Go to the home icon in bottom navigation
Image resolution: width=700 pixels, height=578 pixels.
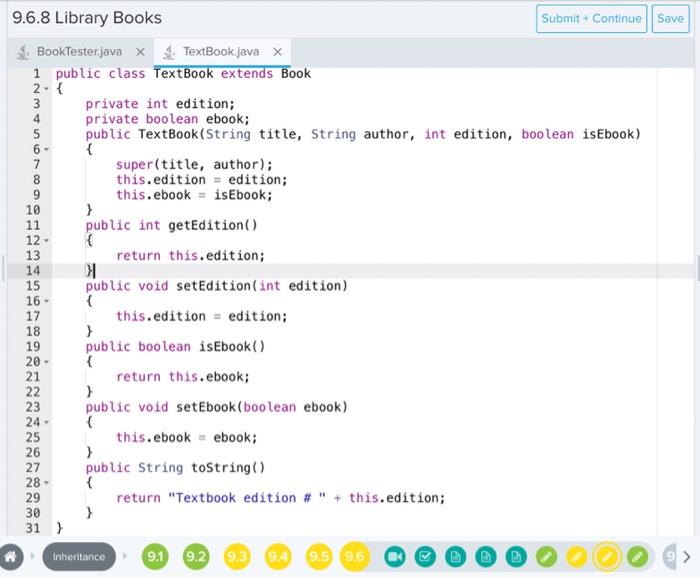(x=10, y=557)
